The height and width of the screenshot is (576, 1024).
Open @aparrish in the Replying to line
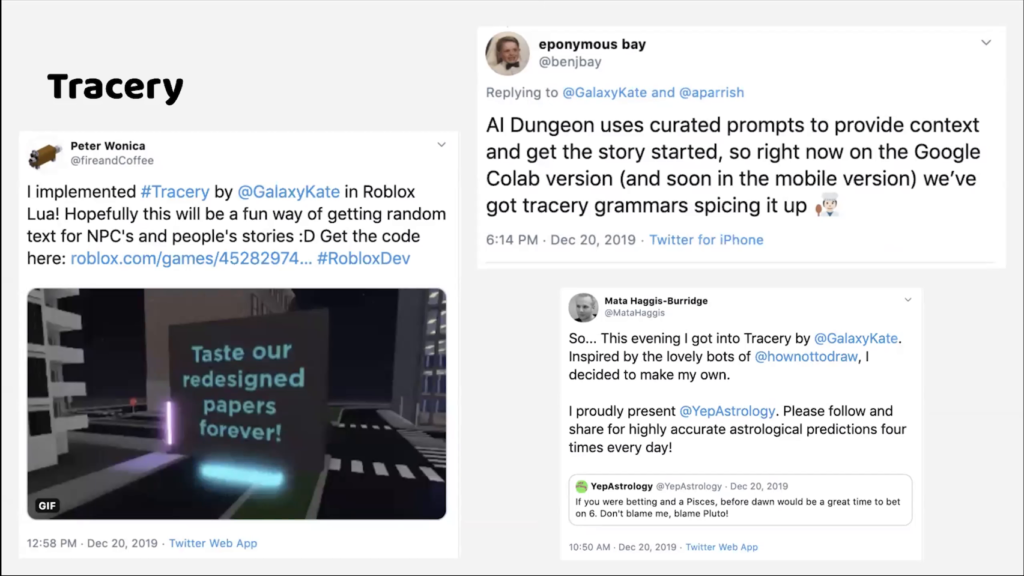click(712, 93)
